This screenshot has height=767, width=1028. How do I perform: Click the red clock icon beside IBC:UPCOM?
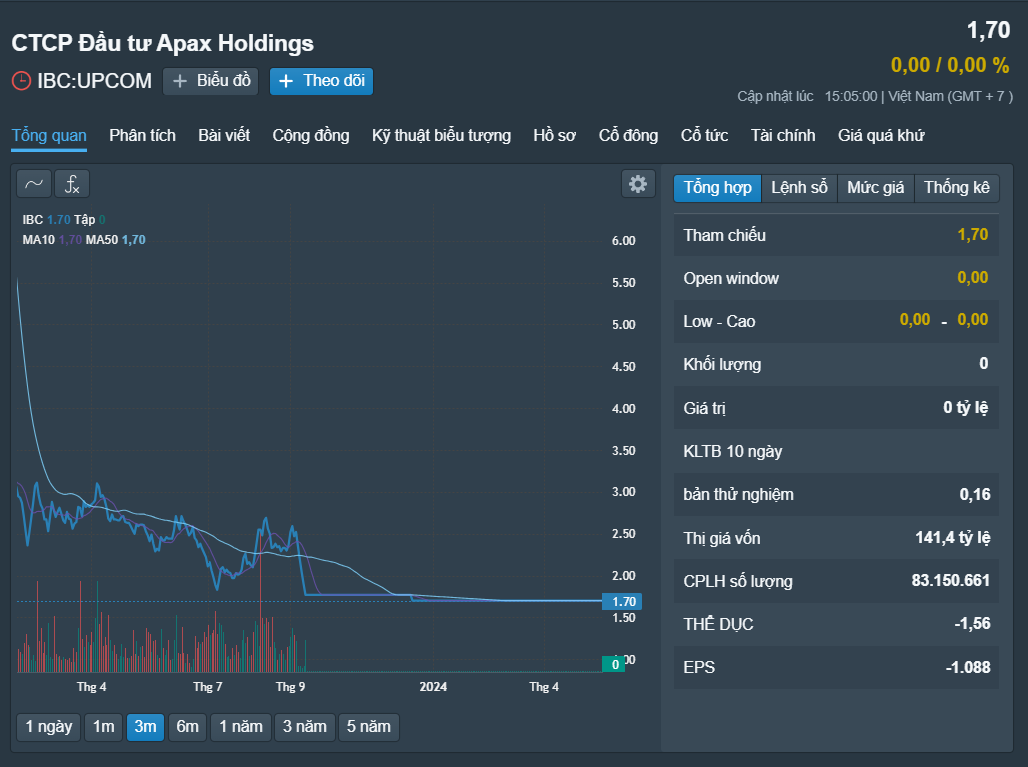(21, 81)
